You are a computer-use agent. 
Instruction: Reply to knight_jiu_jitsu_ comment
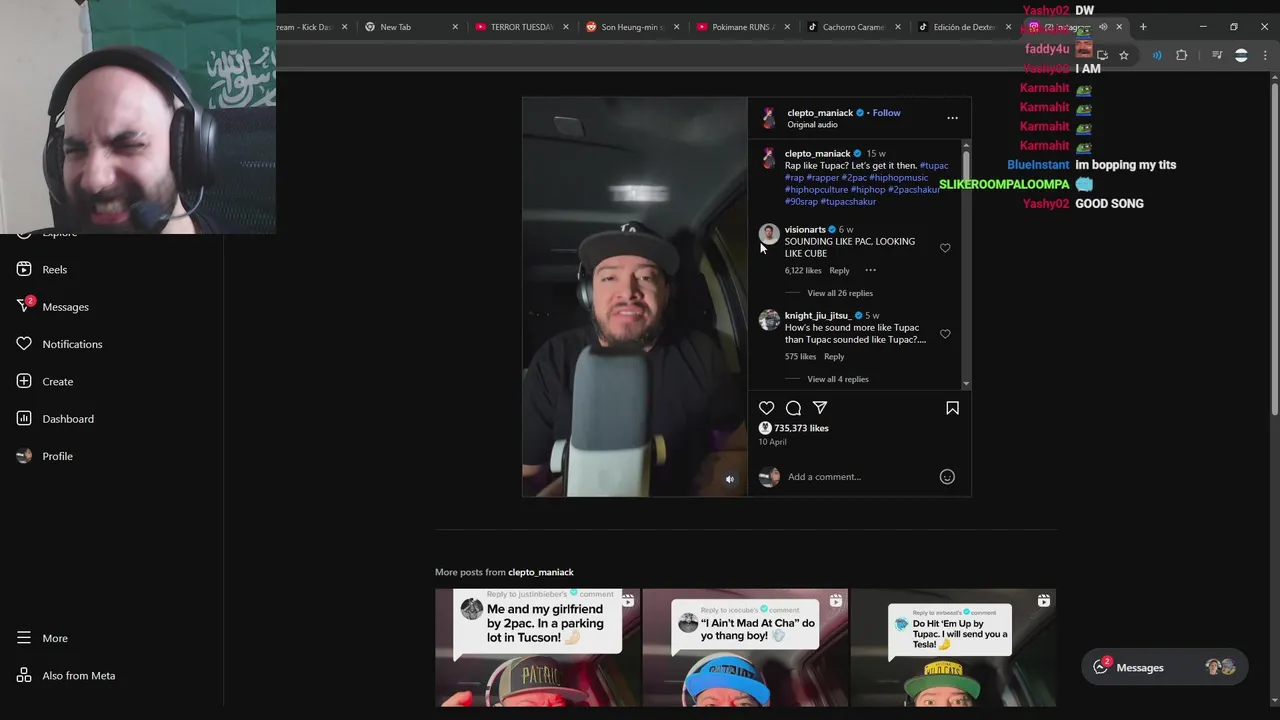pos(834,356)
